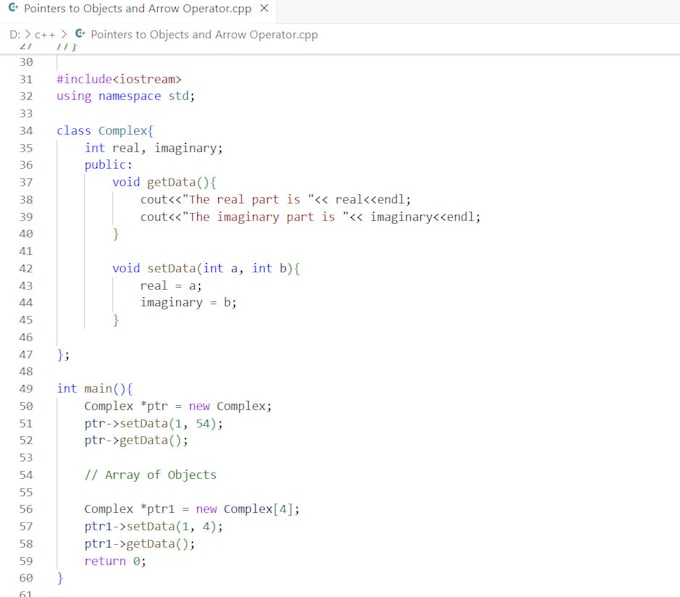This screenshot has width=680, height=597.
Task: Click 'int real, imaginary;' line
Action: tap(154, 148)
